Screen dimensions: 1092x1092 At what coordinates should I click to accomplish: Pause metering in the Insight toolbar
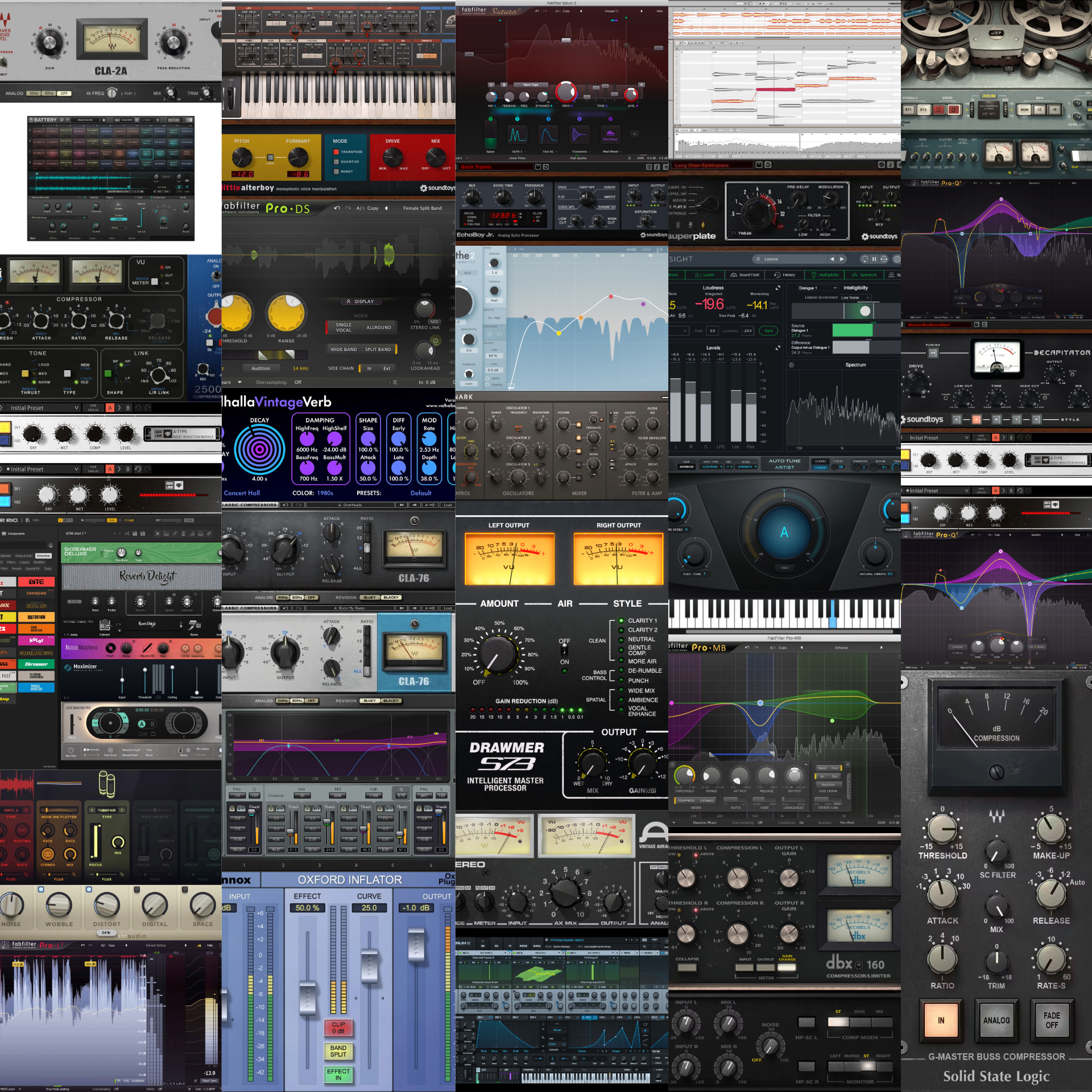(874, 259)
